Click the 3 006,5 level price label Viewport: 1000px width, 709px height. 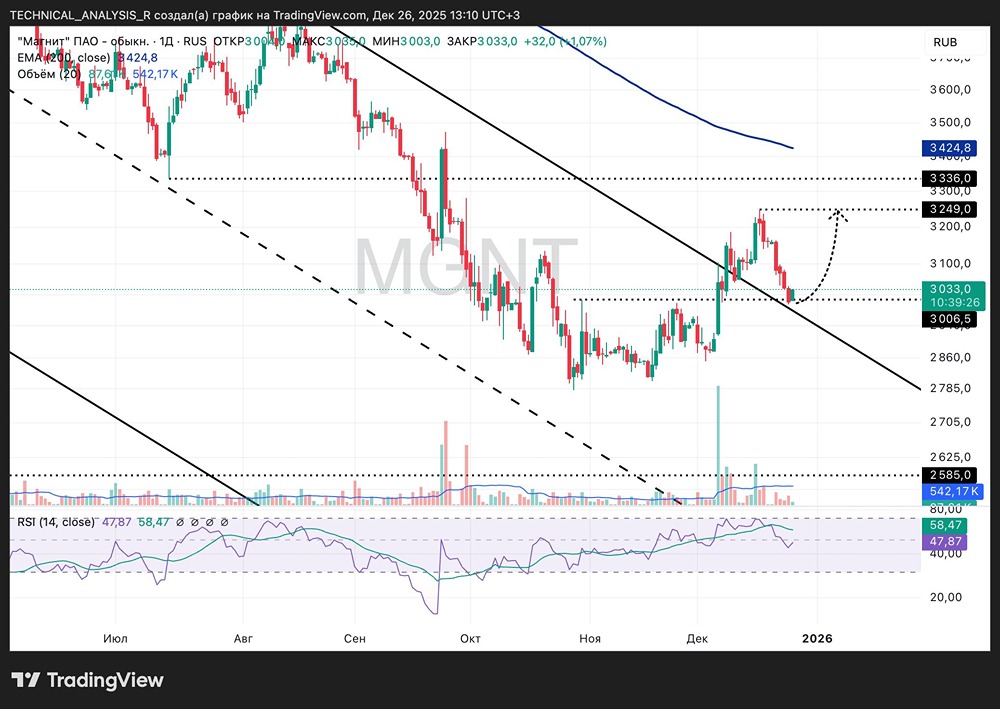[x=949, y=319]
